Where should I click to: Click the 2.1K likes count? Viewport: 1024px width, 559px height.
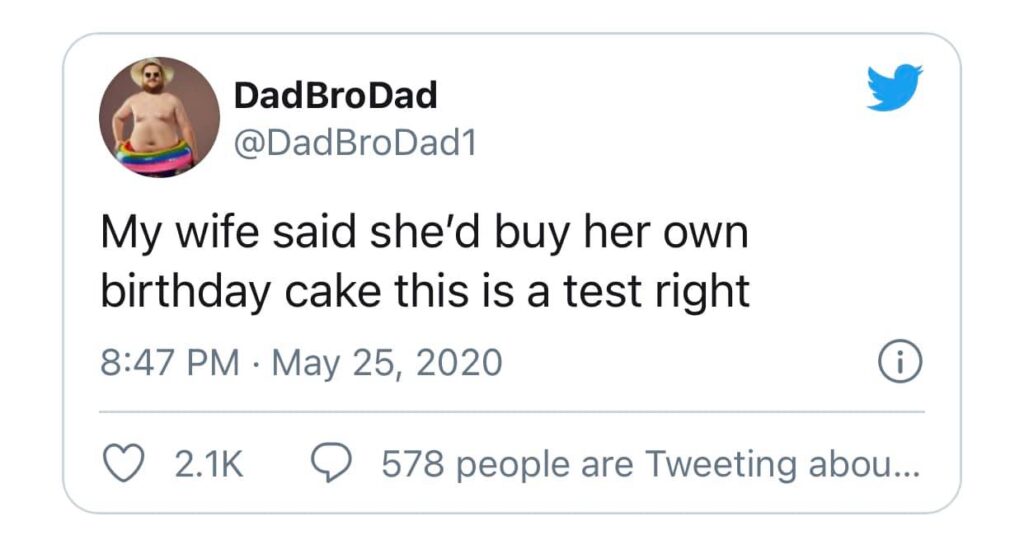coord(209,464)
